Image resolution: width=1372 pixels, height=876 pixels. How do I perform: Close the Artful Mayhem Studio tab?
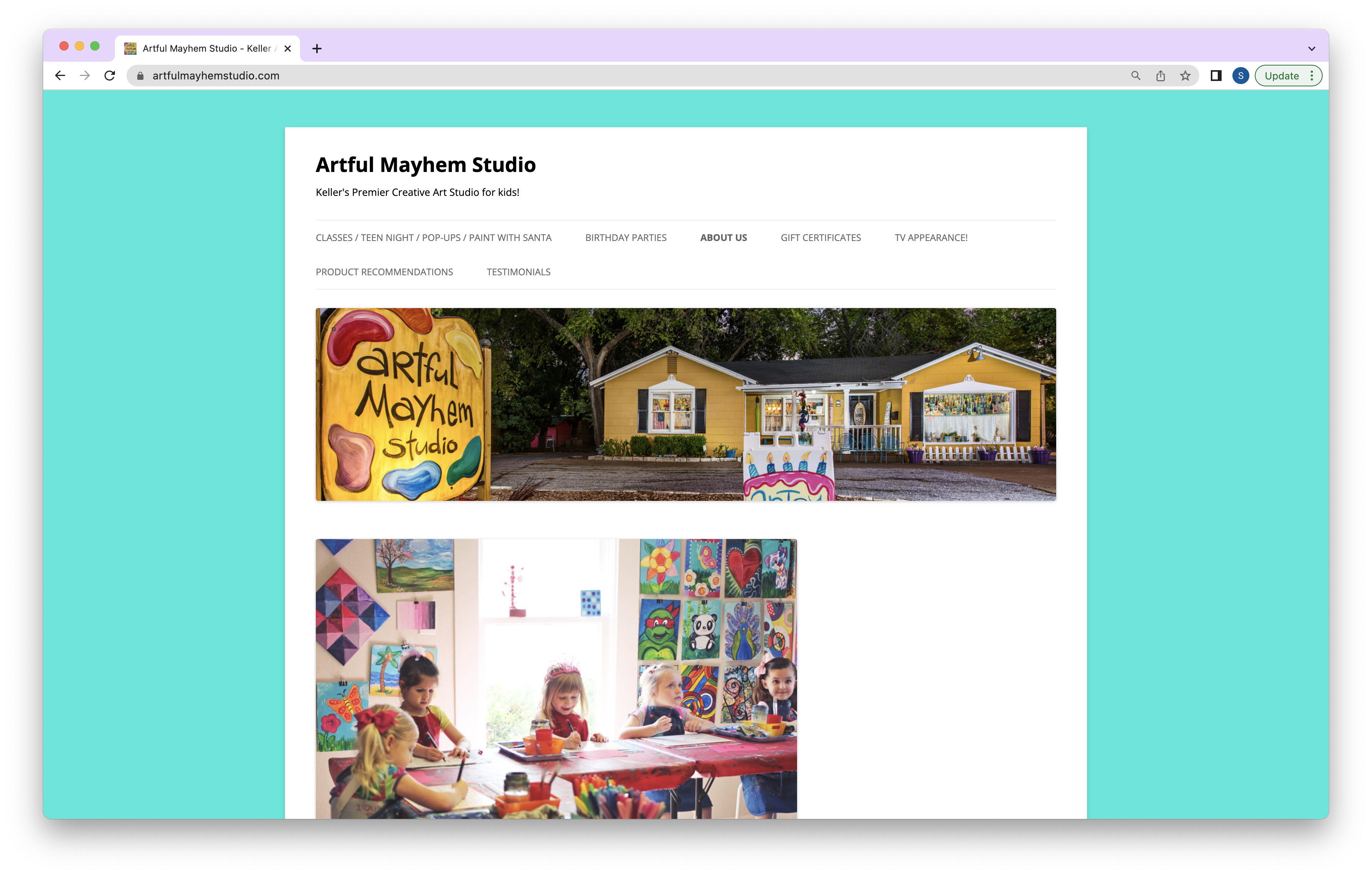click(x=288, y=49)
